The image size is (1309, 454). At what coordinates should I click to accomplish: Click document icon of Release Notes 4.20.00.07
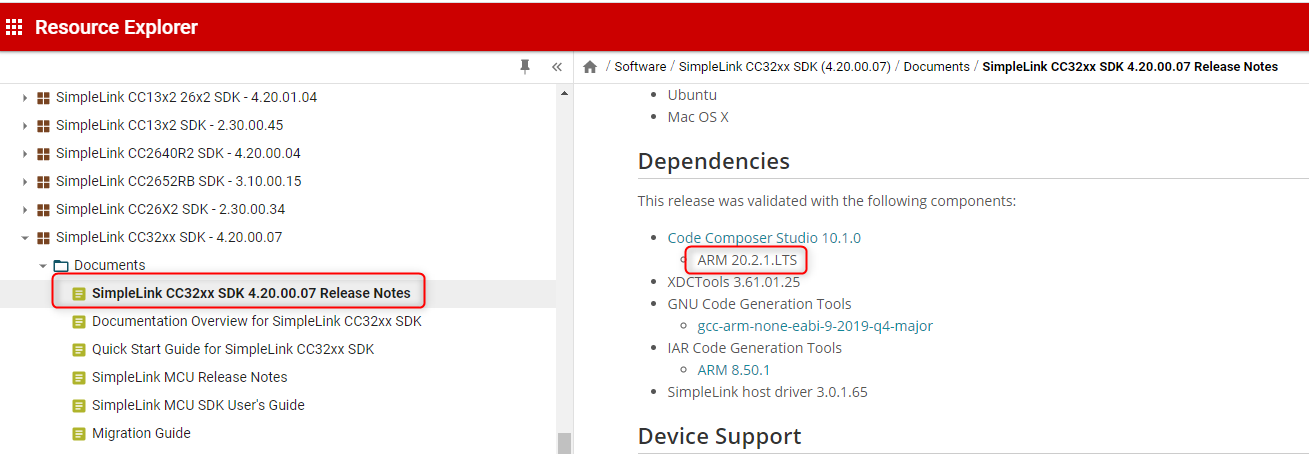(x=79, y=294)
